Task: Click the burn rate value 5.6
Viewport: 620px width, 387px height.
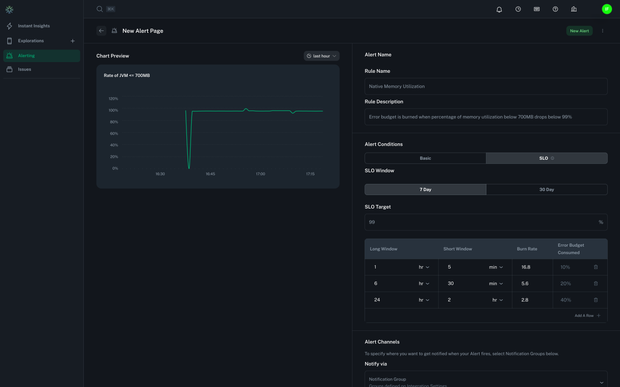Action: pyautogui.click(x=525, y=283)
